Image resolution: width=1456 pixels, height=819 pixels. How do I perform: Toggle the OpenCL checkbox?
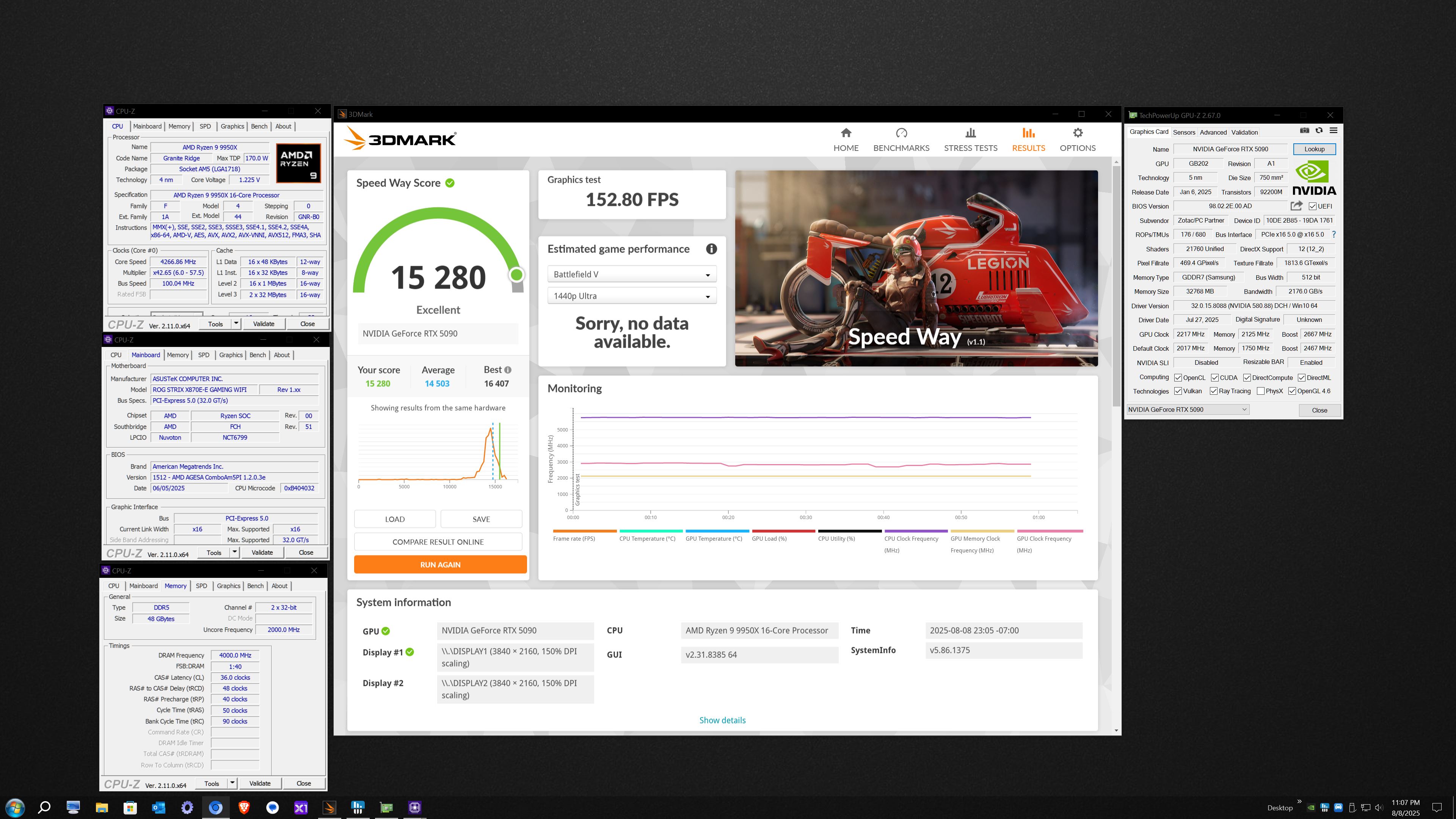(1178, 378)
